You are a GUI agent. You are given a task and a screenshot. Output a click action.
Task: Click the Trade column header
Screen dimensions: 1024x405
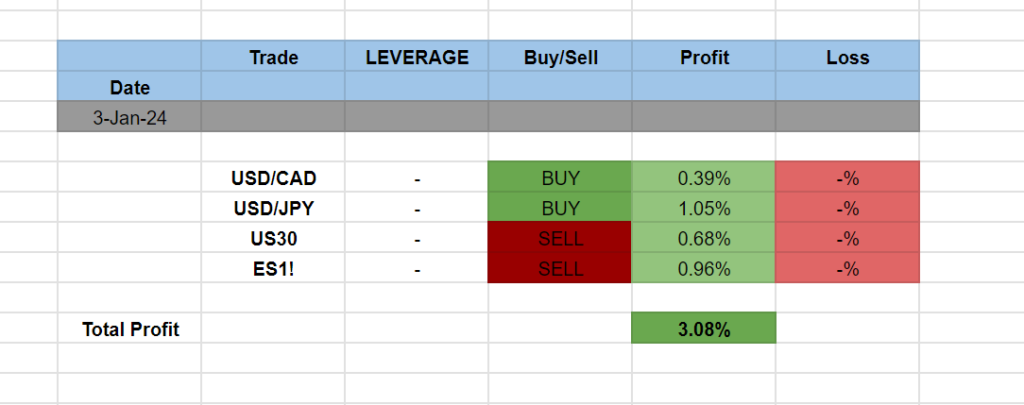click(x=273, y=57)
